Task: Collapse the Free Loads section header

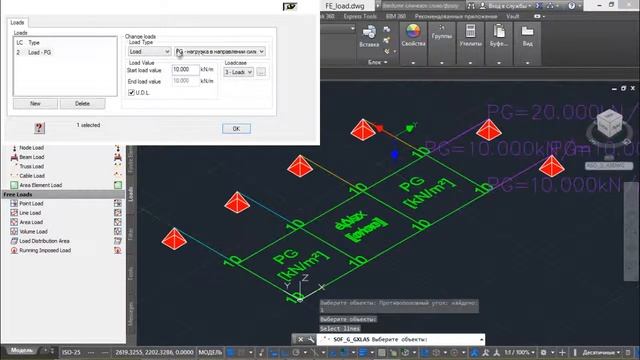Action: 62,195
